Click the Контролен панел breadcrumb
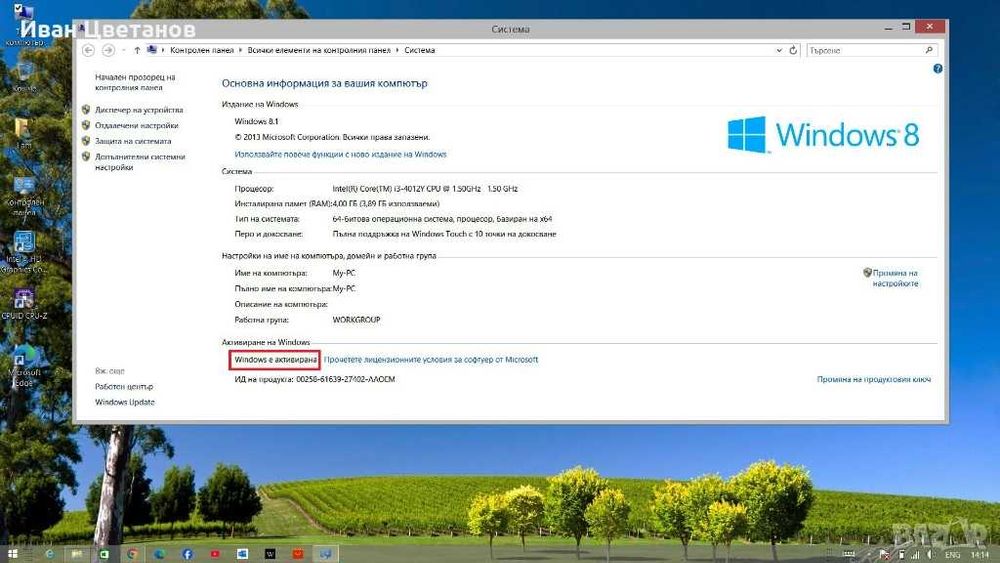 pyautogui.click(x=202, y=50)
